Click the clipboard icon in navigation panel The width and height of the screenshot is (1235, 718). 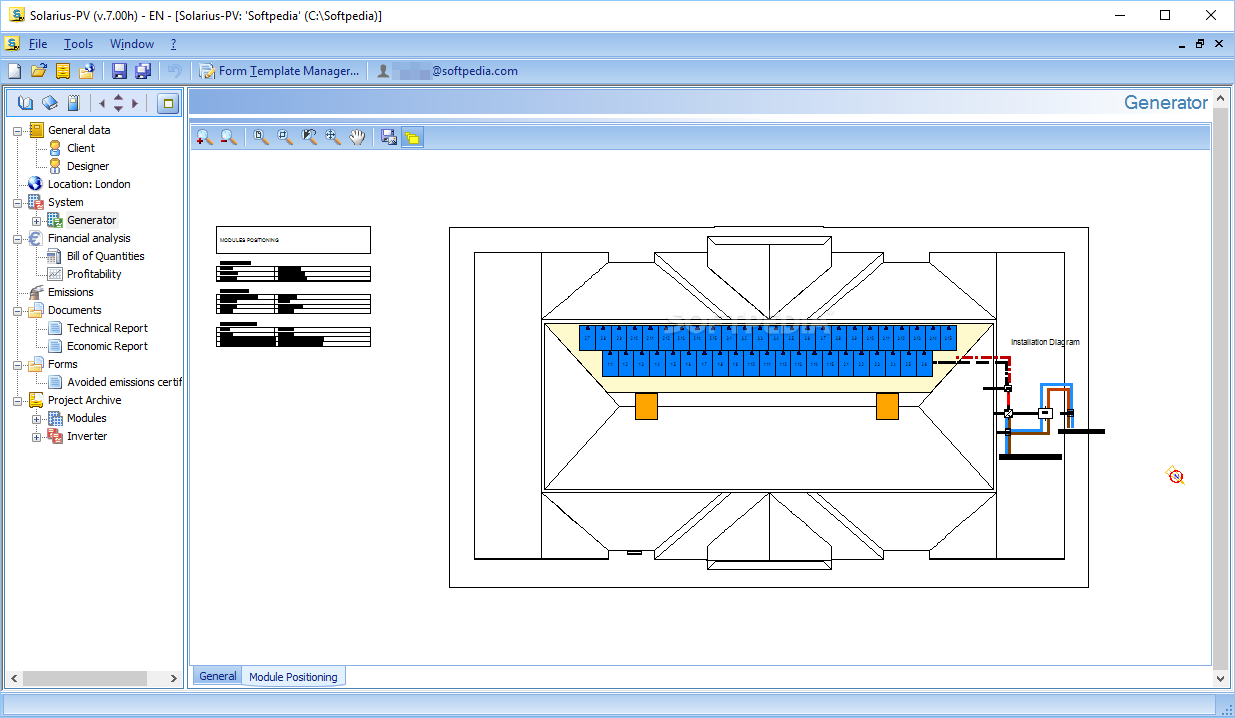[73, 103]
